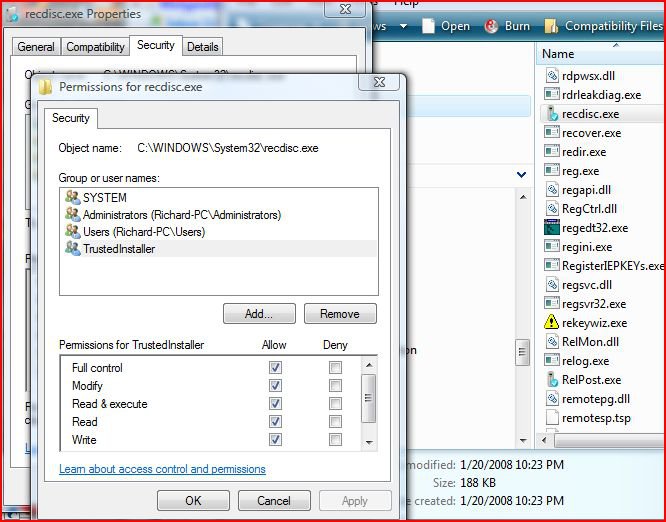Click Compatibility Files in Explorer toolbar
Image resolution: width=666 pixels, height=522 pixels.
[x=603, y=26]
